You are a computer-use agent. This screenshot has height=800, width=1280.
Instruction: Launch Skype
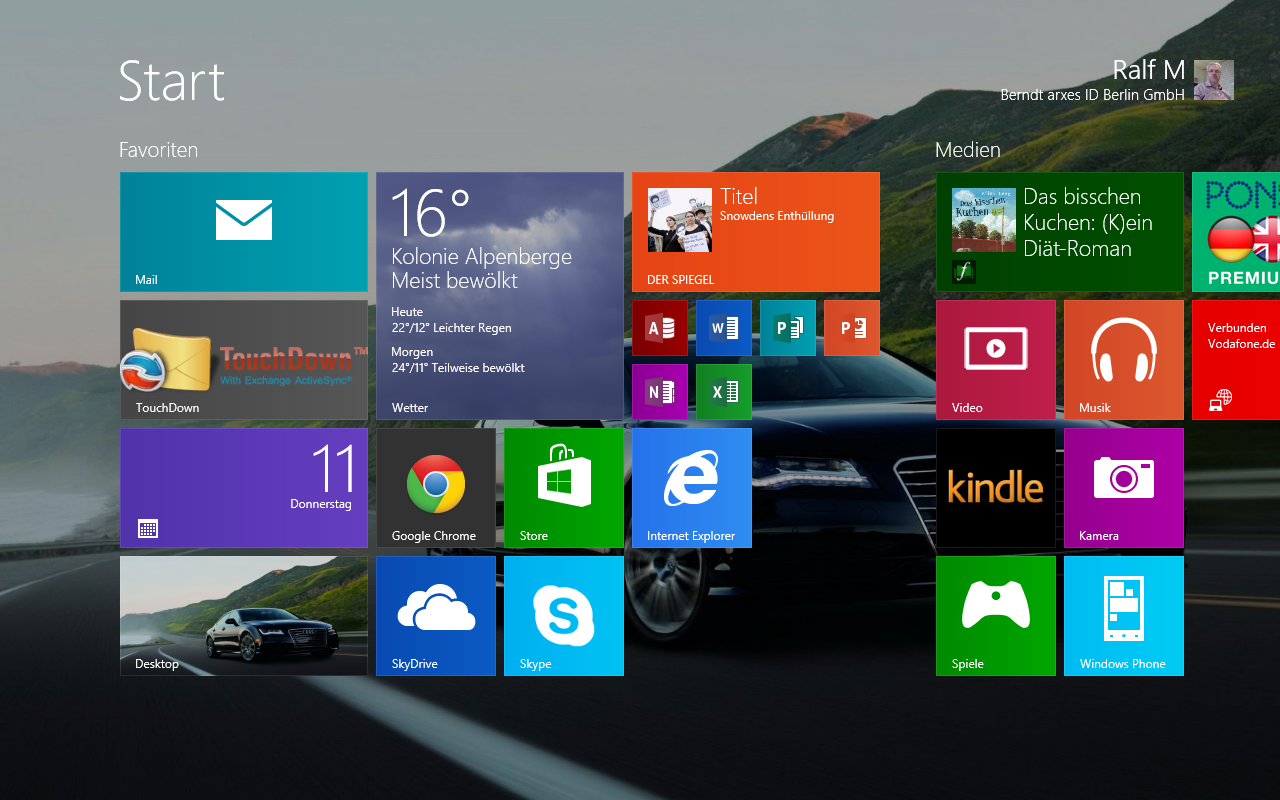tap(564, 616)
